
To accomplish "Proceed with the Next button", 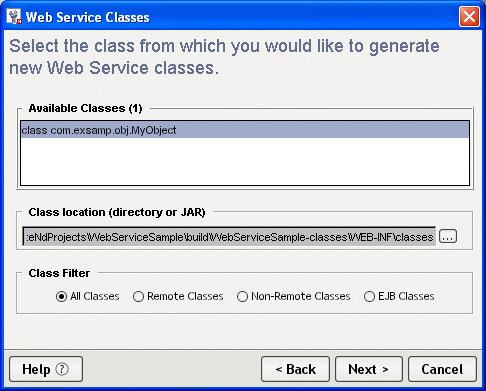I will (369, 369).
